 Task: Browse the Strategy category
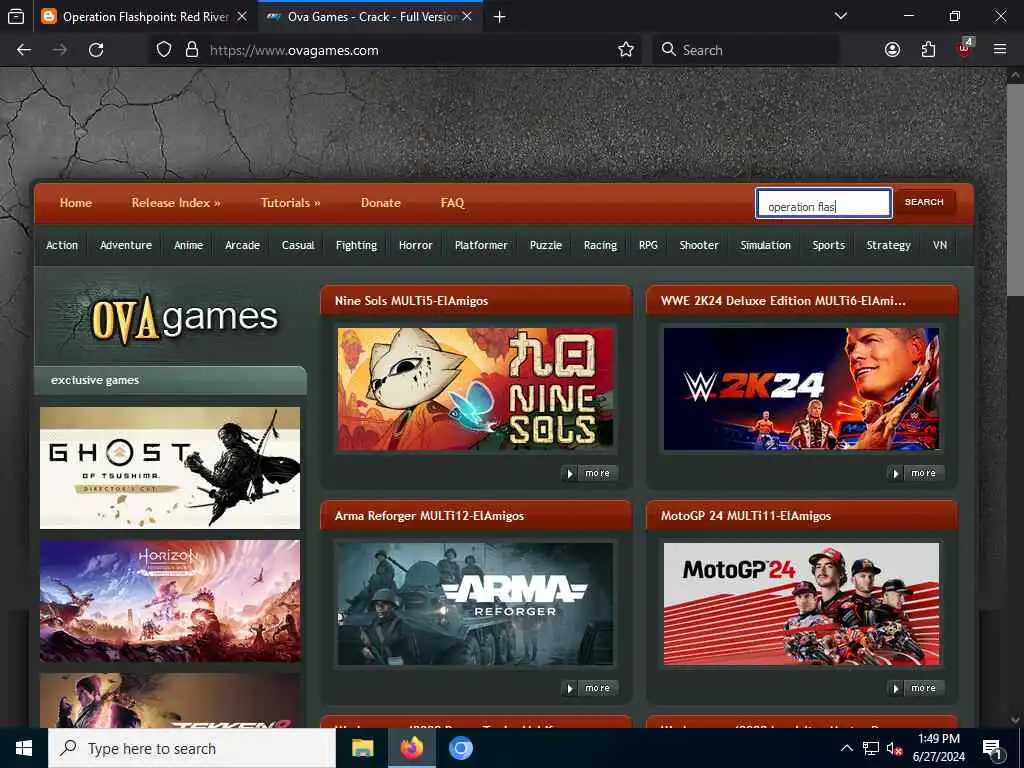pyautogui.click(x=888, y=246)
